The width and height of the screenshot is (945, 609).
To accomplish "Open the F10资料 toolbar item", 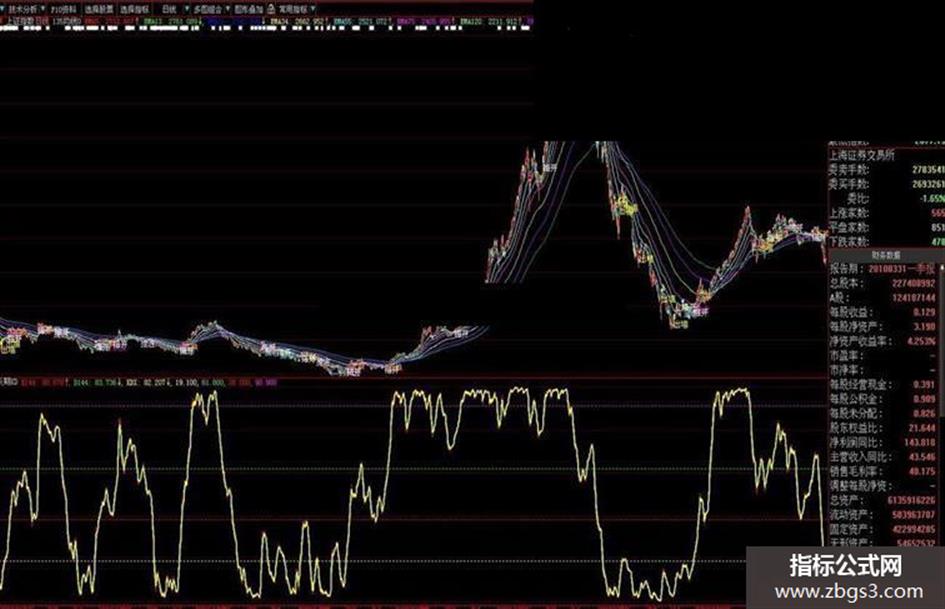I will [63, 9].
